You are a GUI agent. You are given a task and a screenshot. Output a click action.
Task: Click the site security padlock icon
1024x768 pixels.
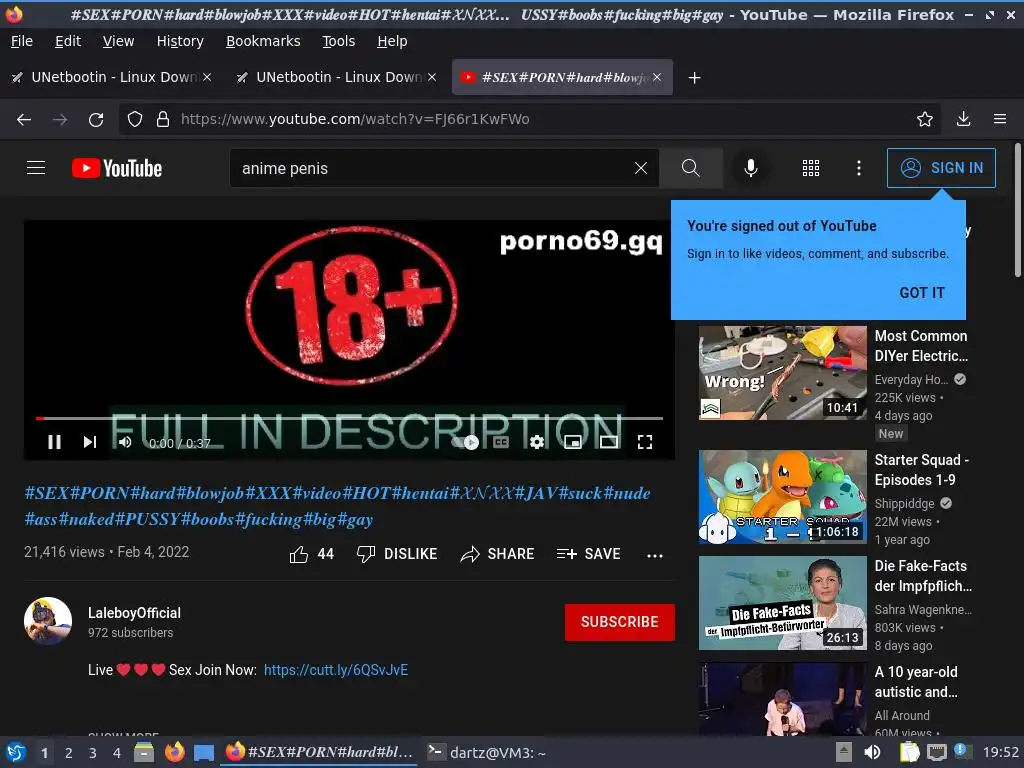coord(163,120)
